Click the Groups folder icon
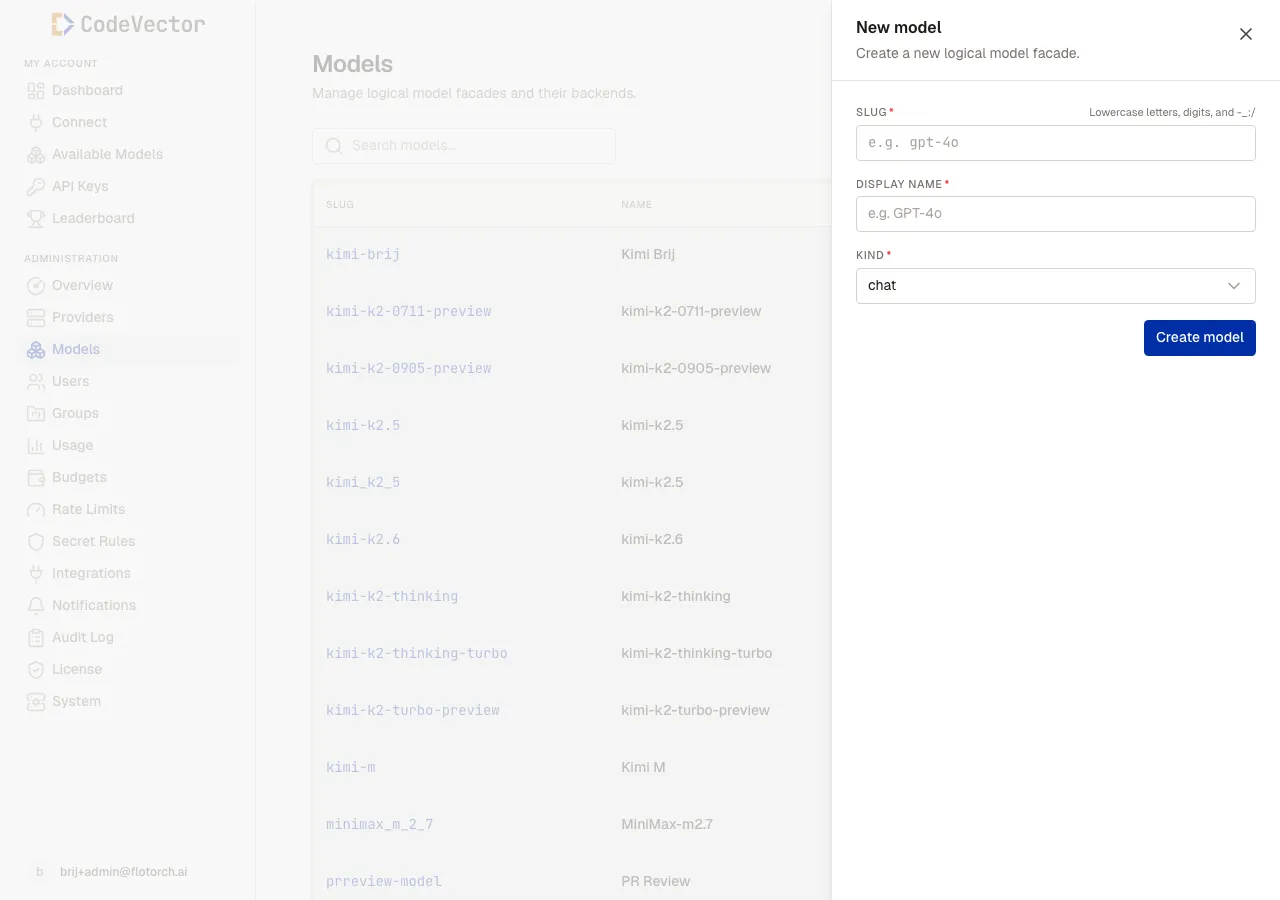The width and height of the screenshot is (1280, 900). tap(36, 413)
